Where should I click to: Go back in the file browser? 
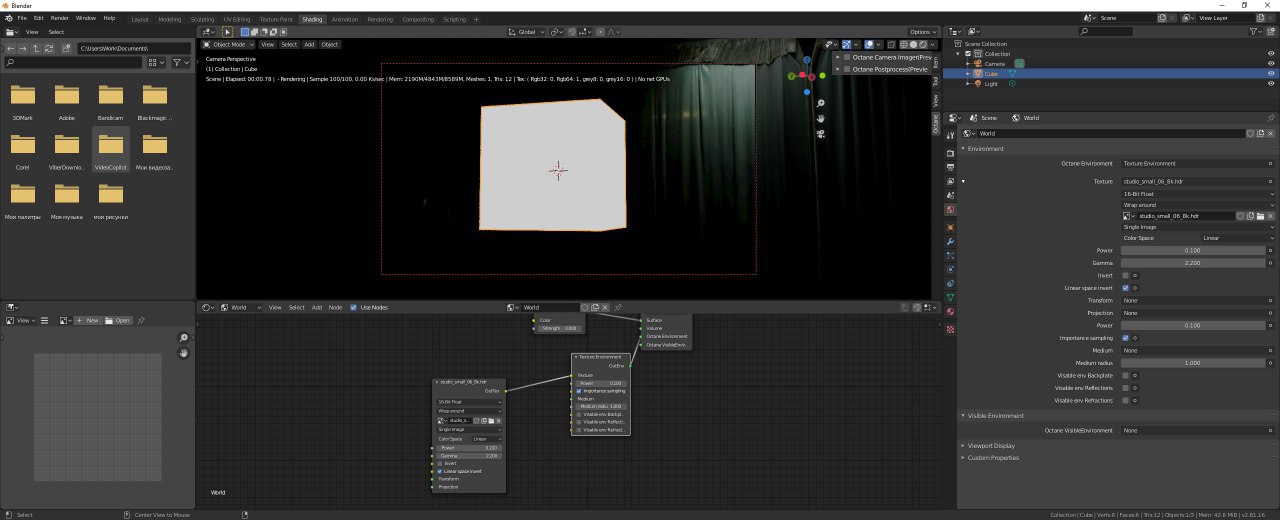tap(10, 48)
